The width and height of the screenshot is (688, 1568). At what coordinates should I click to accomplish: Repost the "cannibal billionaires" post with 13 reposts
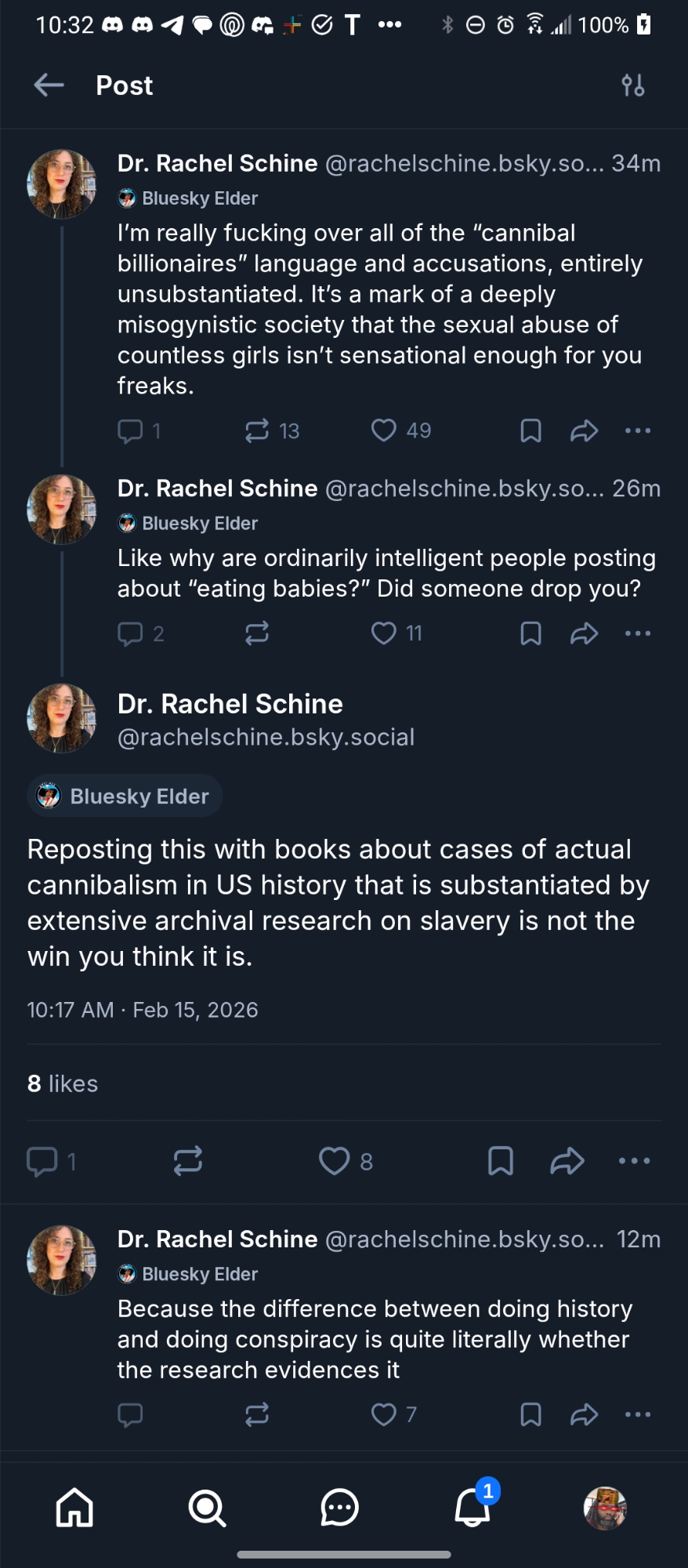[x=257, y=430]
